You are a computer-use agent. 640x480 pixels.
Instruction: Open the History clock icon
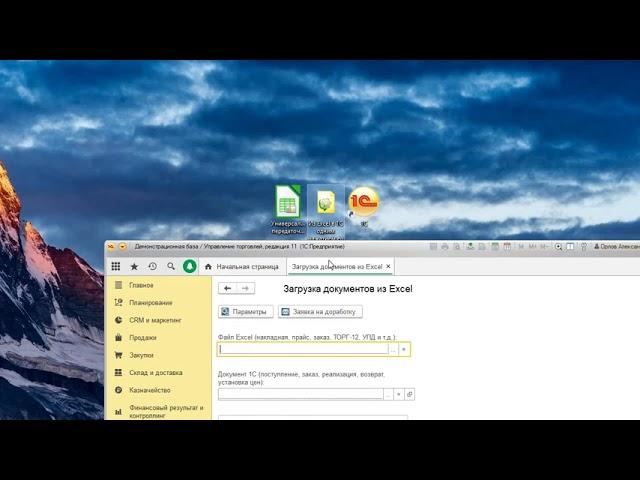tap(152, 266)
